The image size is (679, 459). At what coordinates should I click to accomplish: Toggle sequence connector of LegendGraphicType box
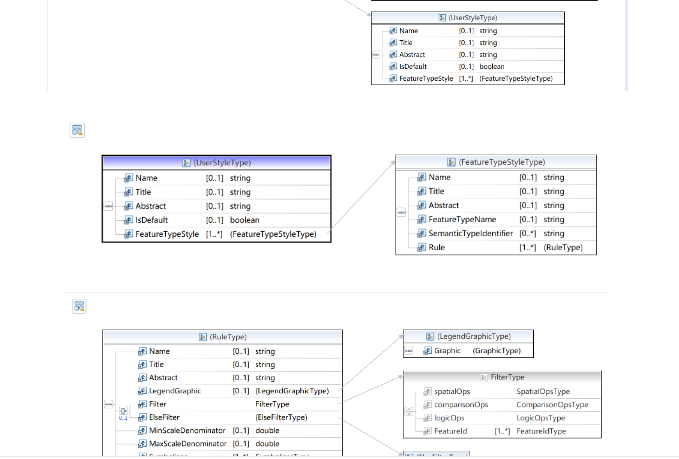point(409,351)
